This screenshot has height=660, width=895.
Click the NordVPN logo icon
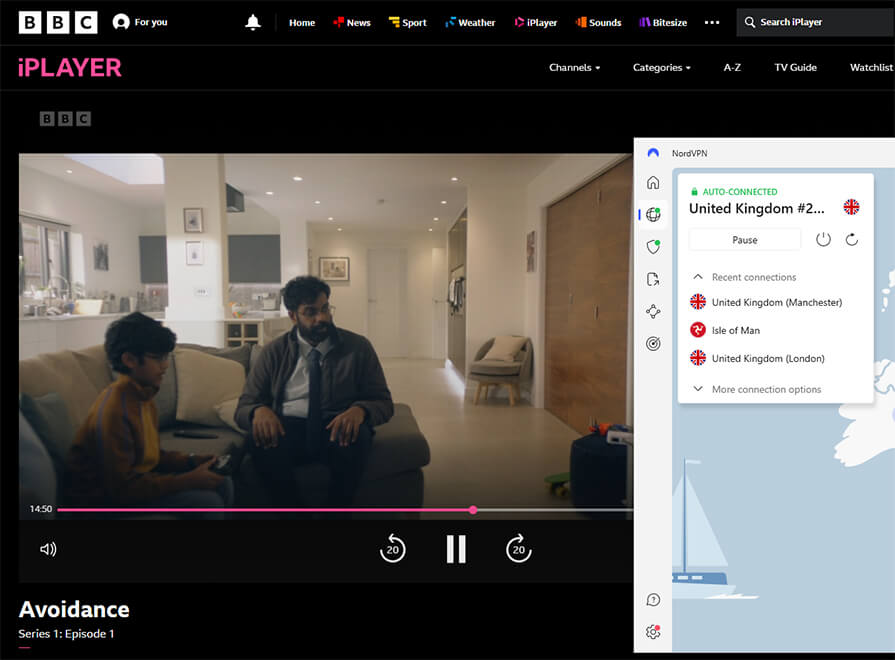654,153
